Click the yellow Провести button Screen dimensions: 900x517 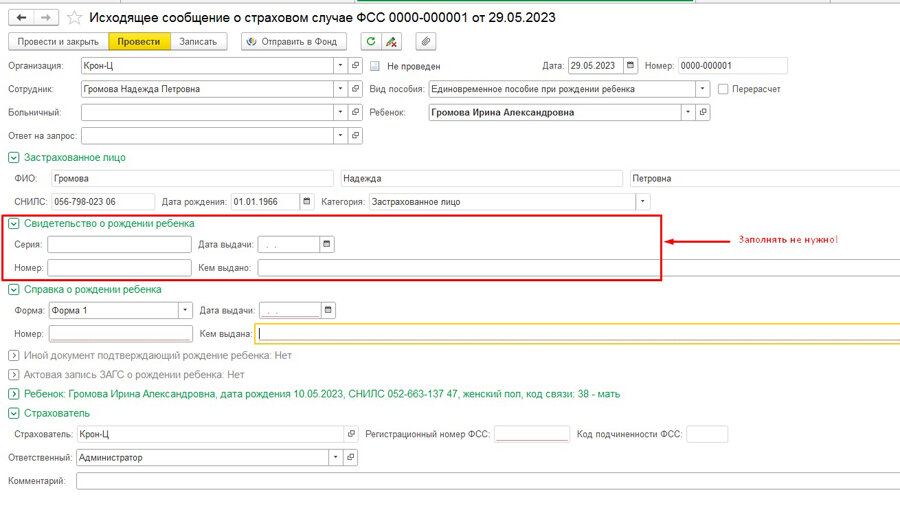[x=139, y=41]
